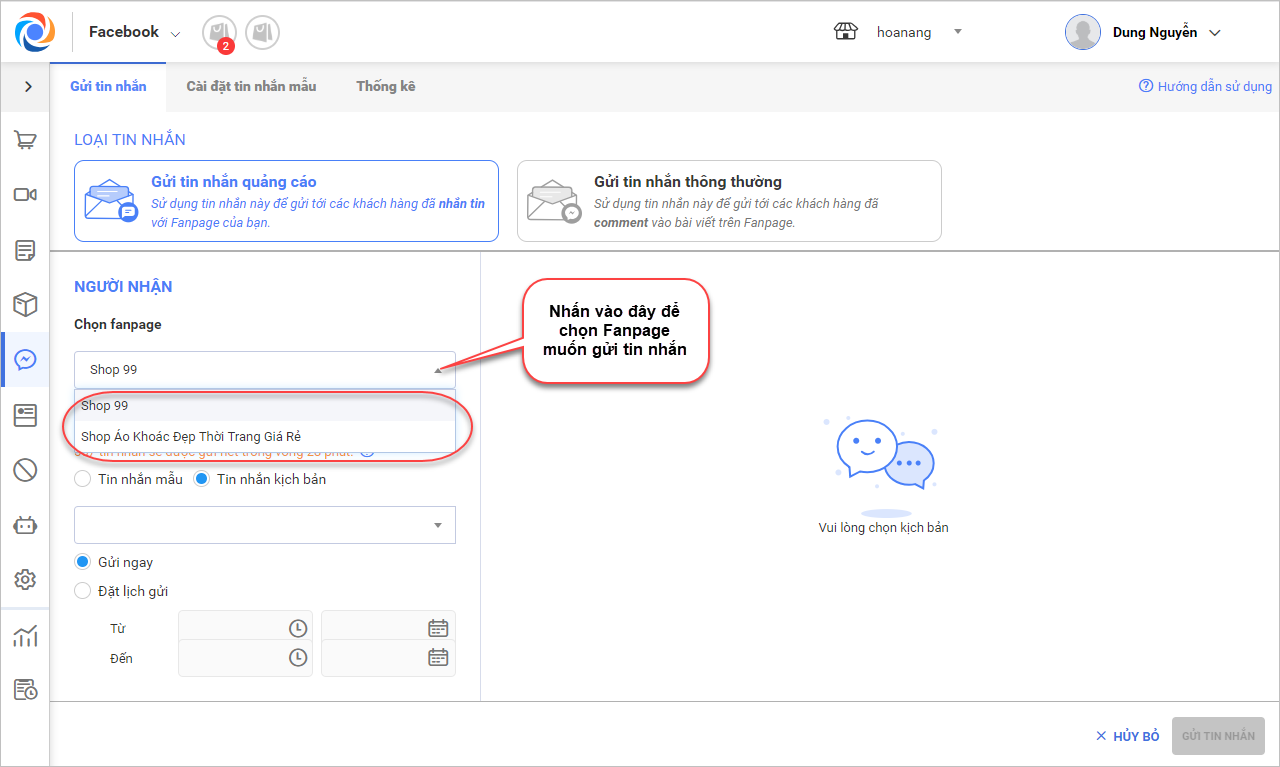
Task: Click shopping bag icon with badge 2
Action: 218,33
